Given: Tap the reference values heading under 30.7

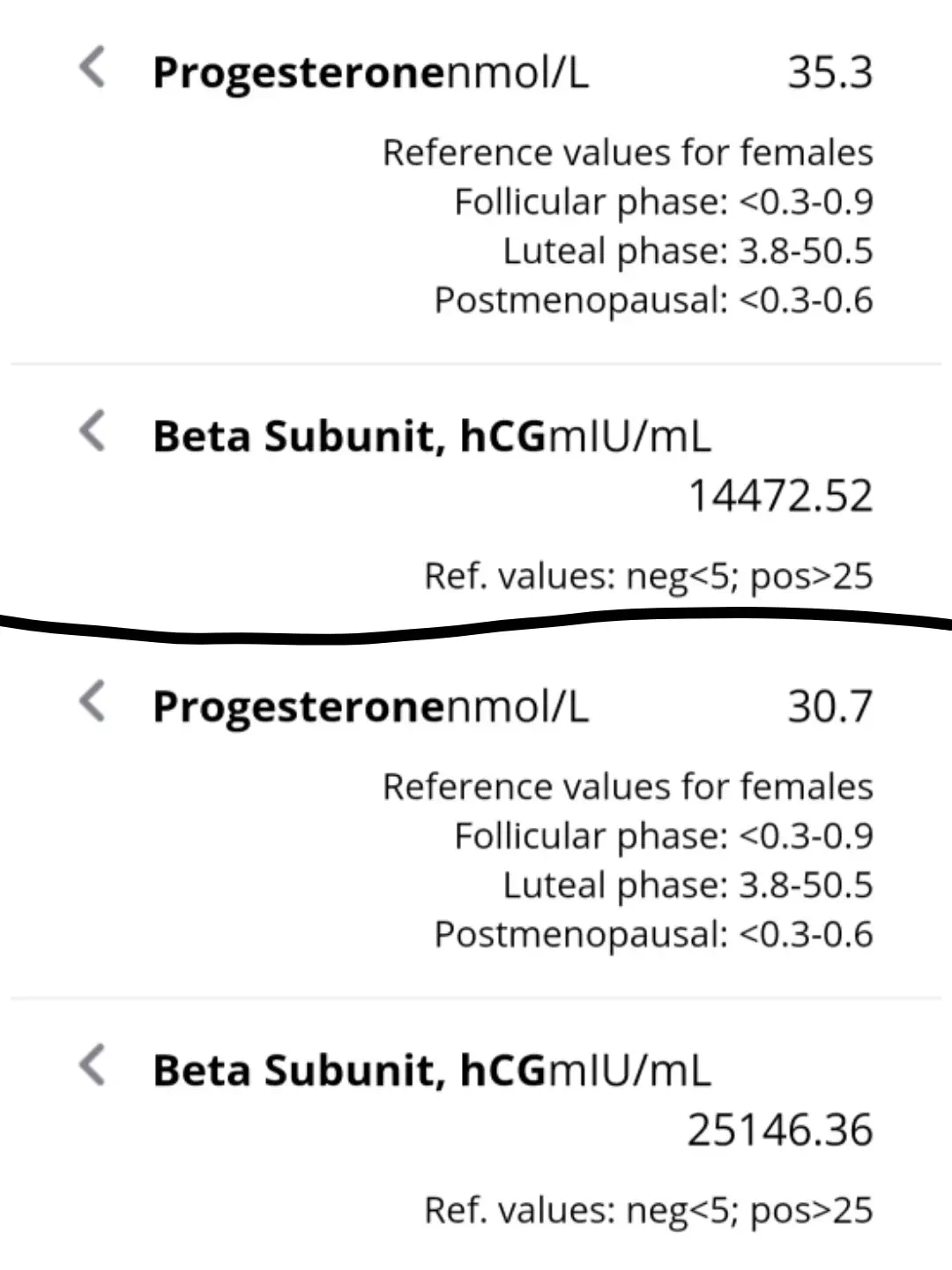Looking at the screenshot, I should click(628, 787).
